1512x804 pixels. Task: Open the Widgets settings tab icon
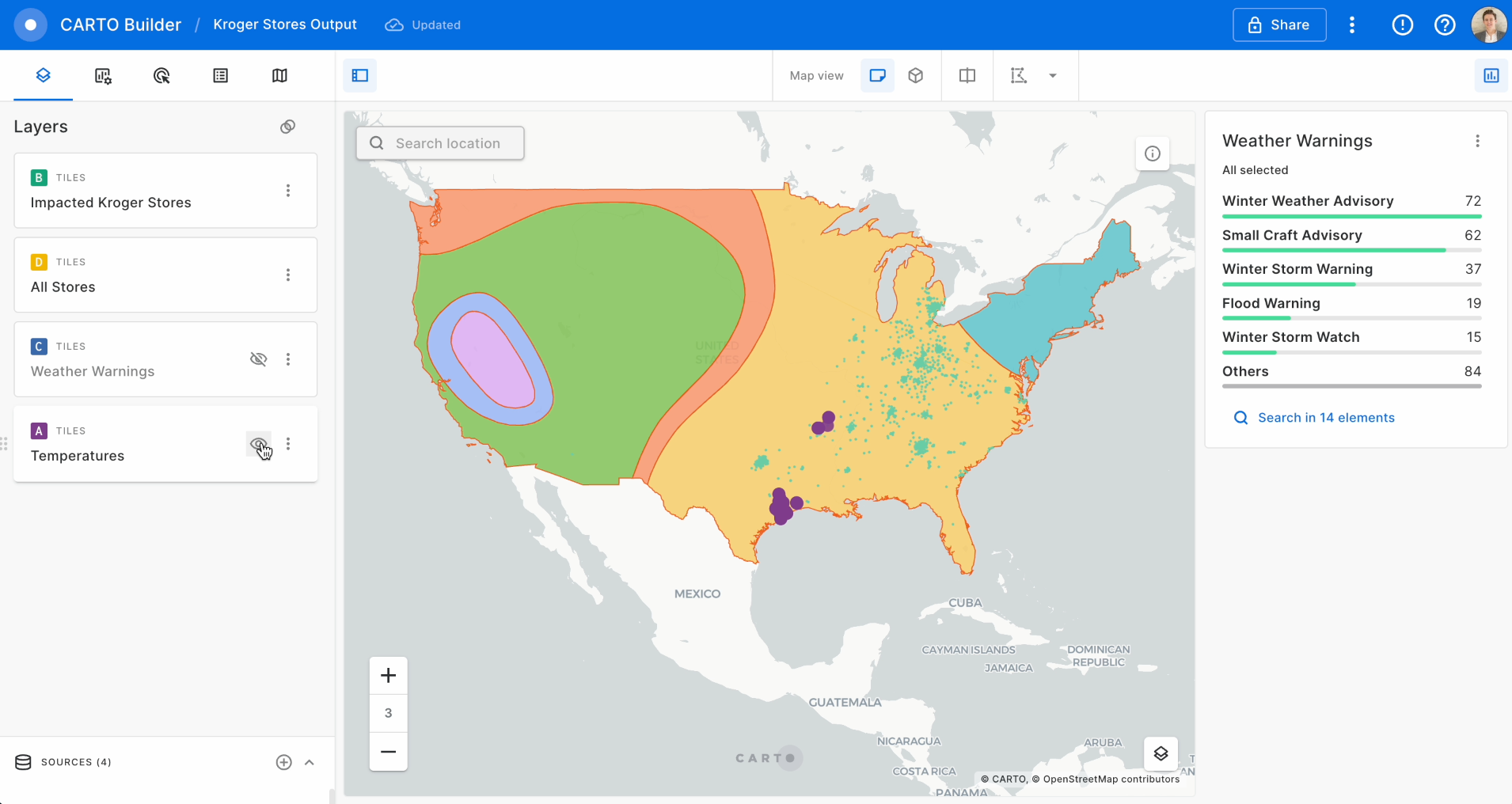103,75
